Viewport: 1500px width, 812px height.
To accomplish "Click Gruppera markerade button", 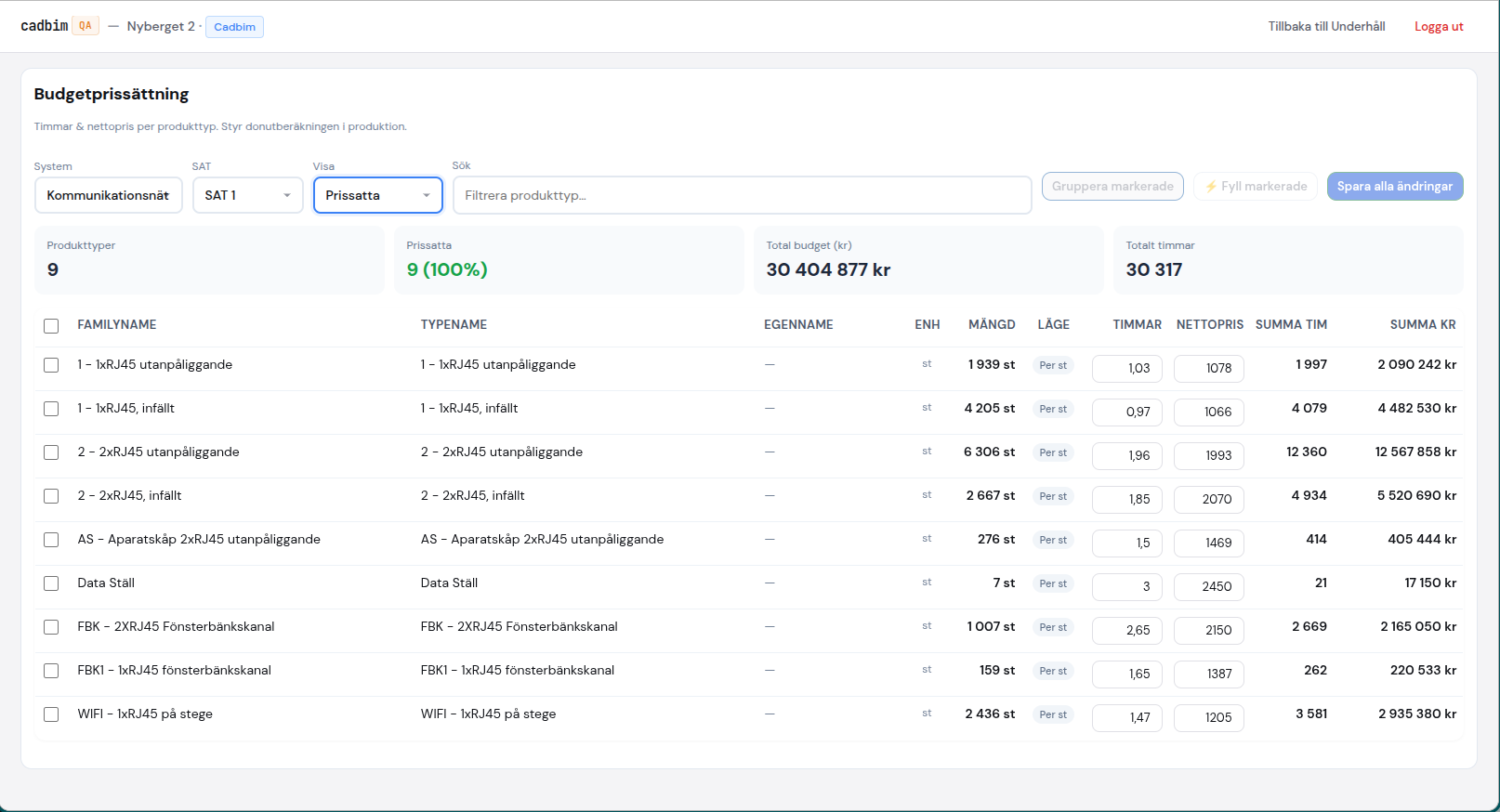I will point(1112,186).
